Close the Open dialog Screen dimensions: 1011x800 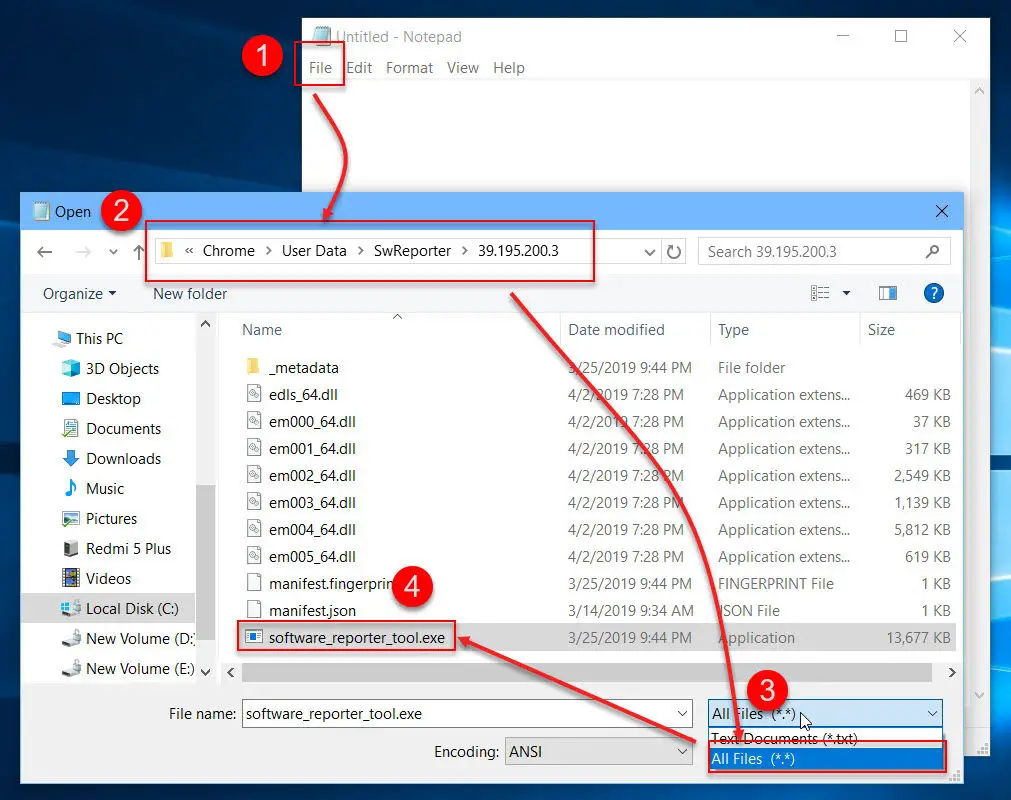(x=941, y=211)
